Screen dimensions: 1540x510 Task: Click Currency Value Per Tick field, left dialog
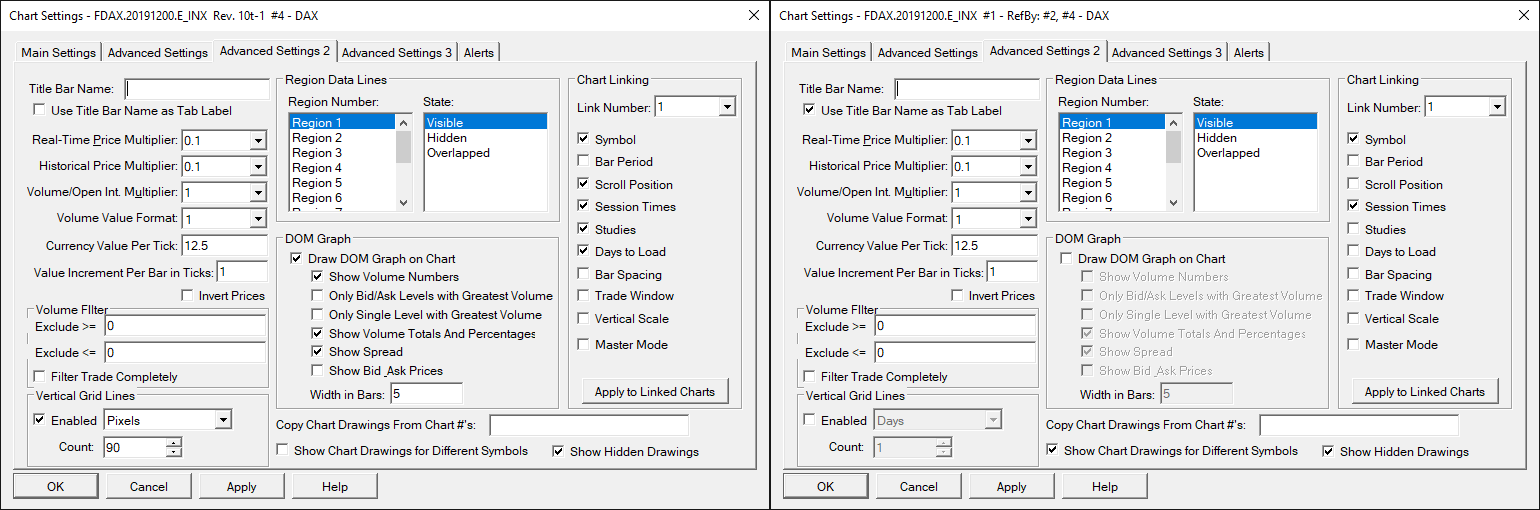click(x=224, y=245)
